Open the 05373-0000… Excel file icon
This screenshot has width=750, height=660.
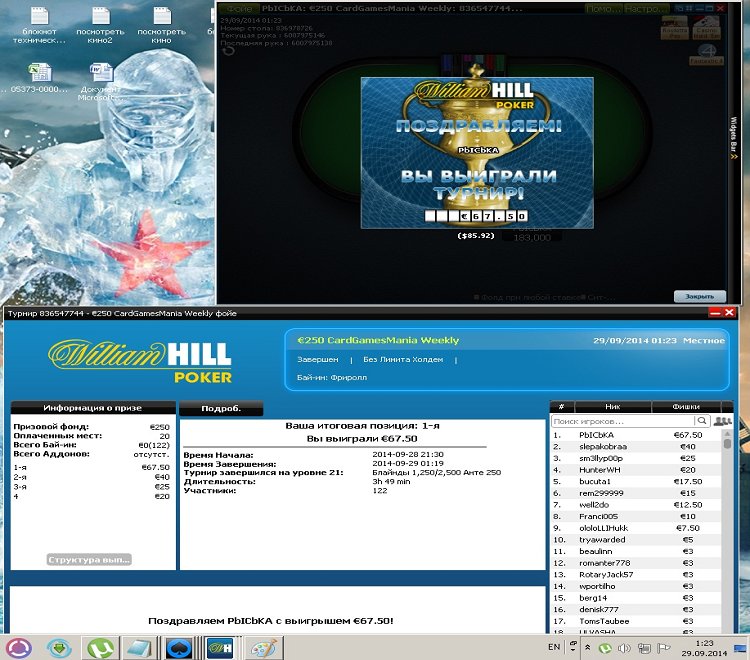pos(39,78)
